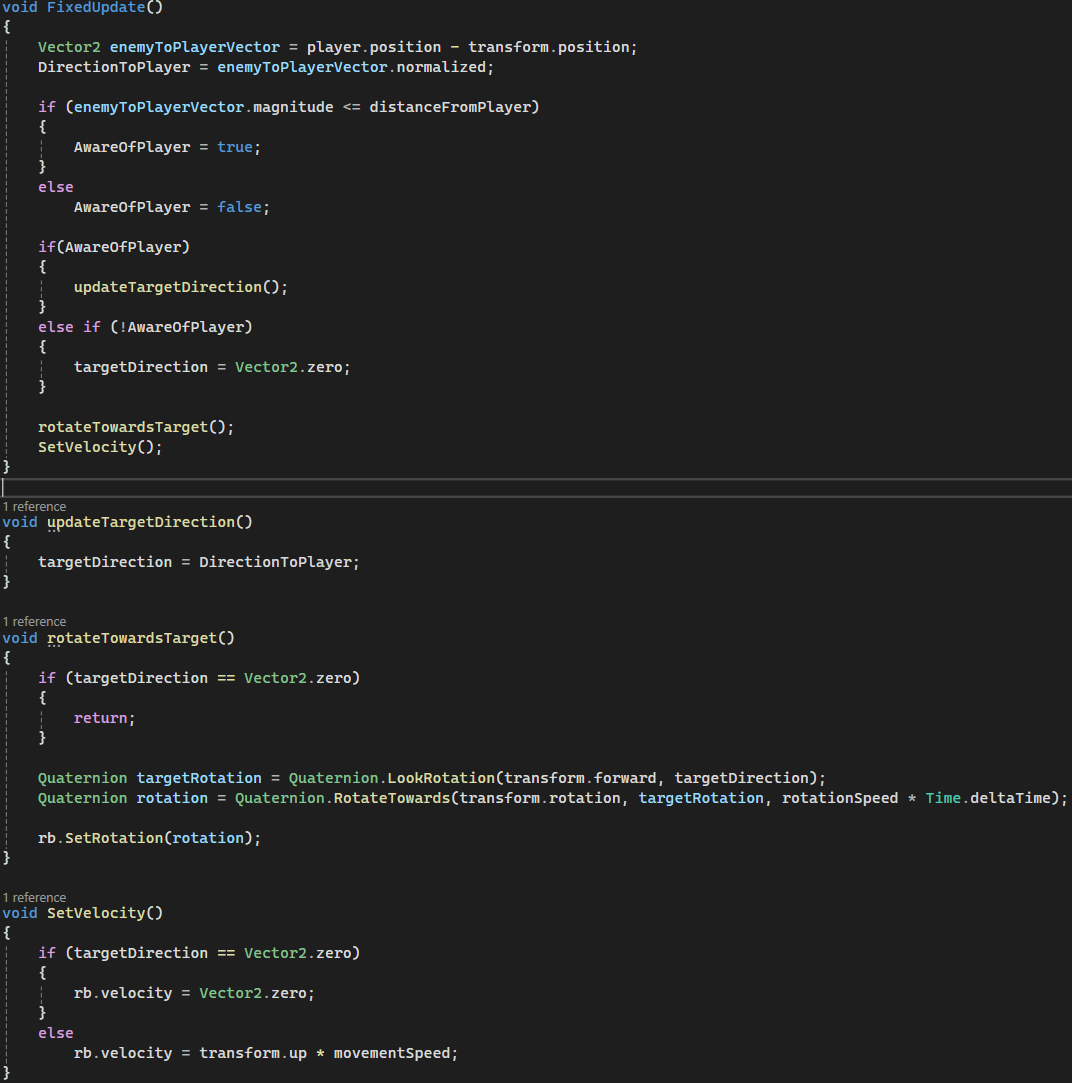
Task: Click the 'if(AwareOfPlayer)' condition
Action: [114, 247]
